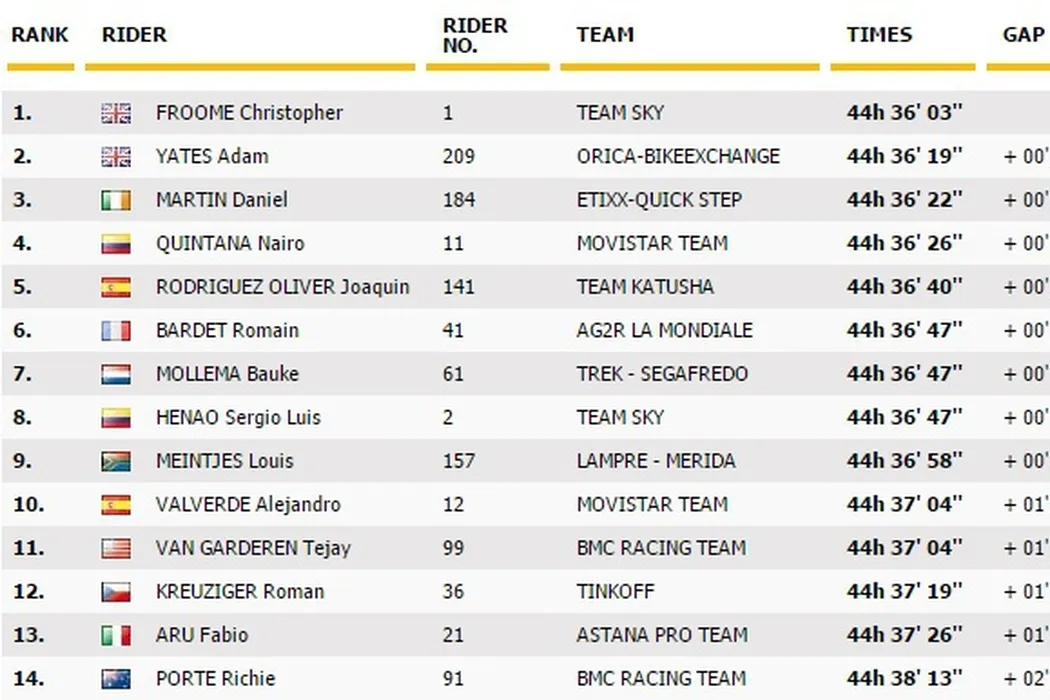Click the American flag by Van Garderen Tejay
Viewport: 1050px width, 700px height.
pyautogui.click(x=116, y=549)
